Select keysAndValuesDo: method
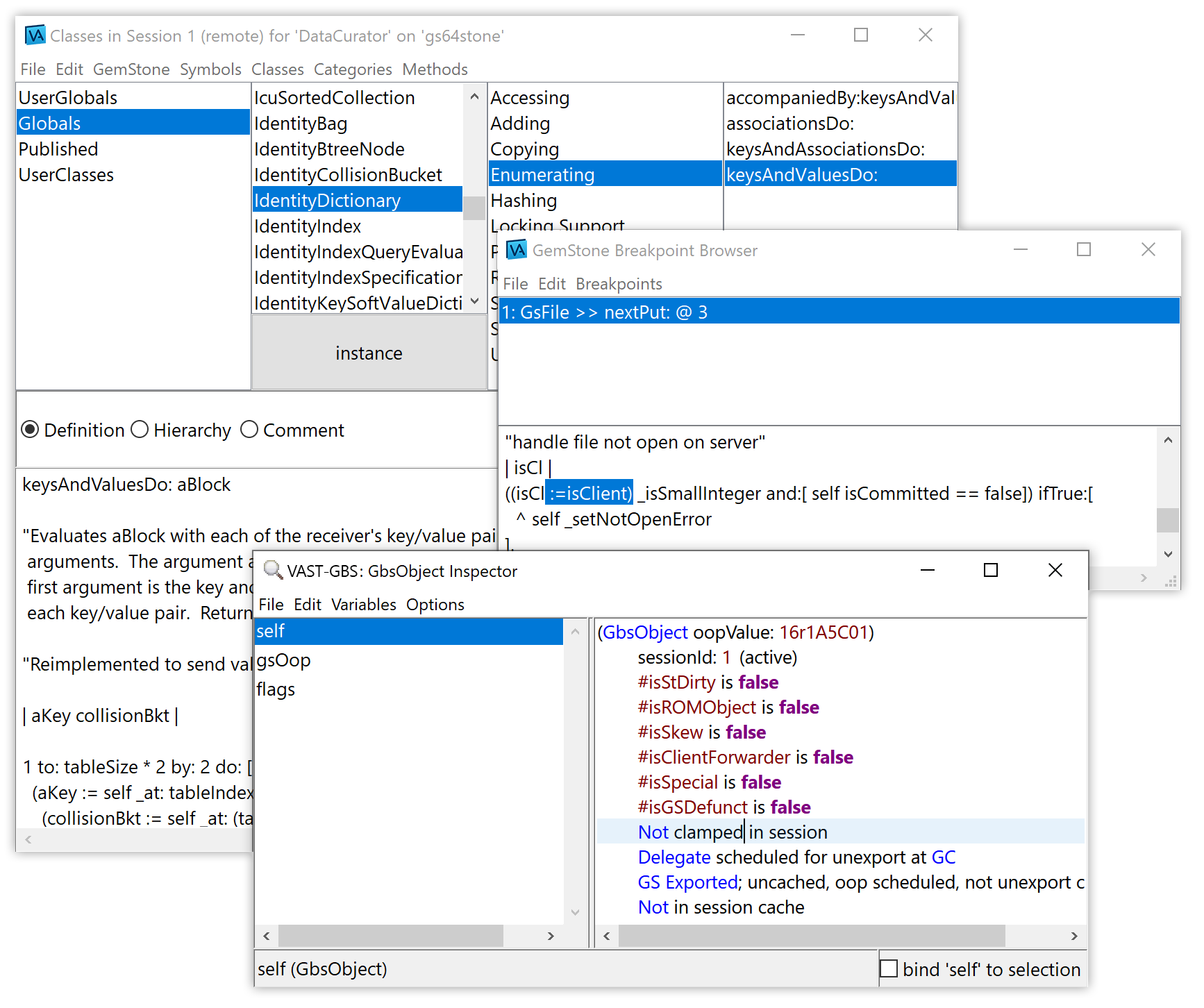 point(840,175)
